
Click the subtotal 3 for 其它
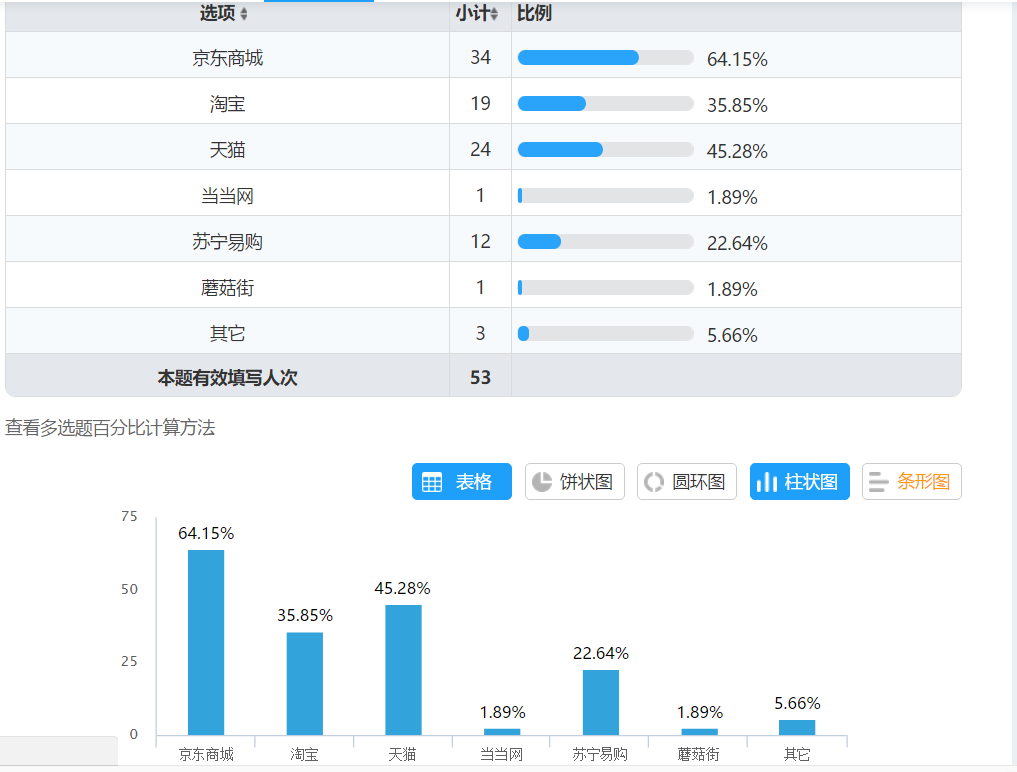pyautogui.click(x=480, y=333)
